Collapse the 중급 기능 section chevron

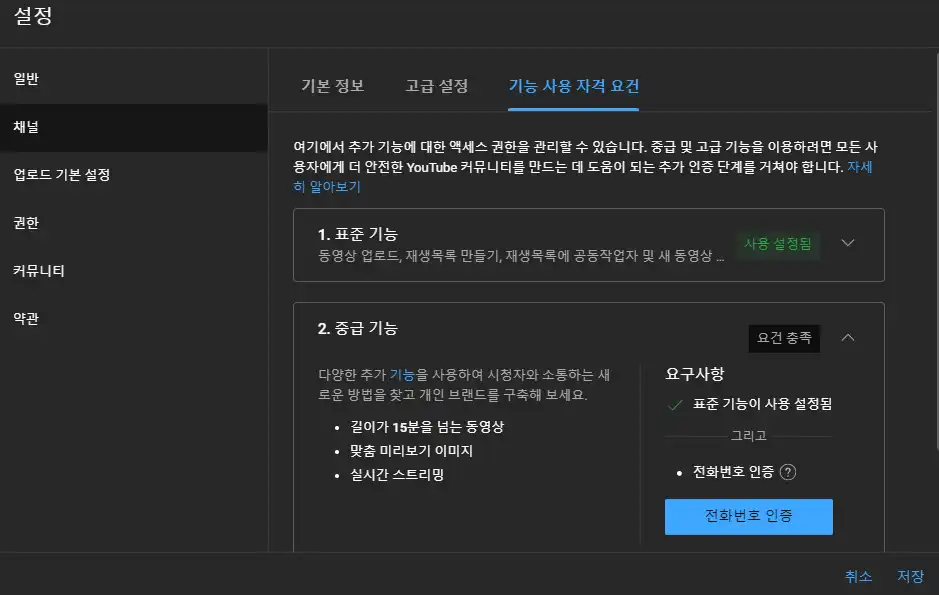pos(848,337)
